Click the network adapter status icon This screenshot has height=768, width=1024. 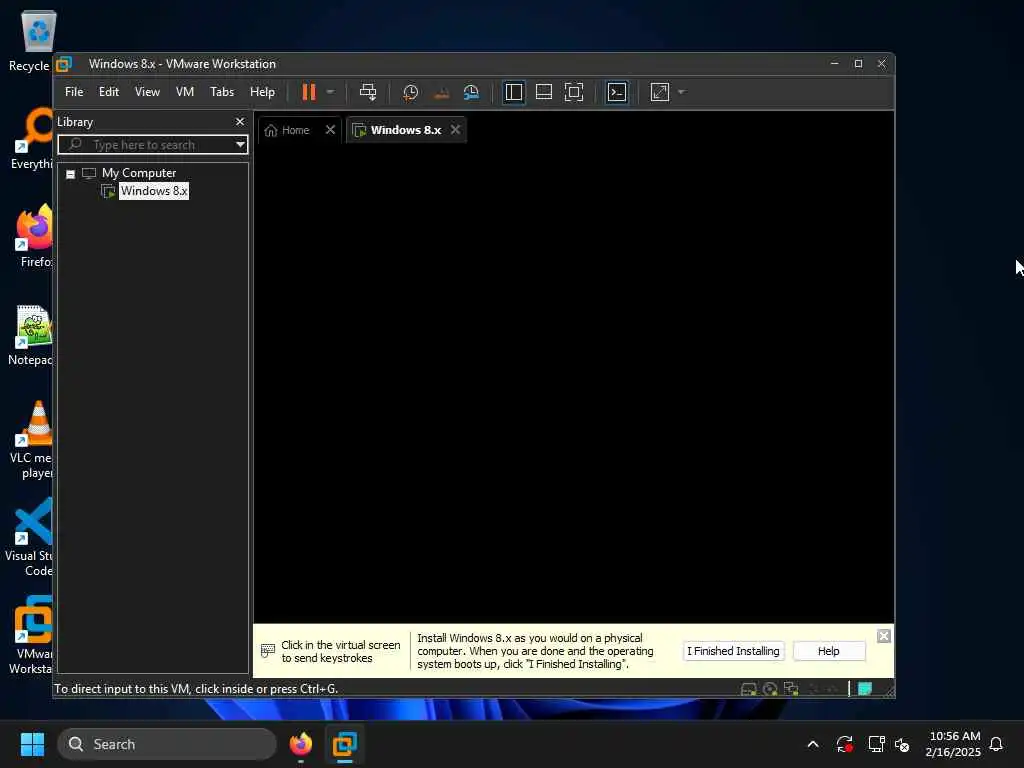pos(792,689)
